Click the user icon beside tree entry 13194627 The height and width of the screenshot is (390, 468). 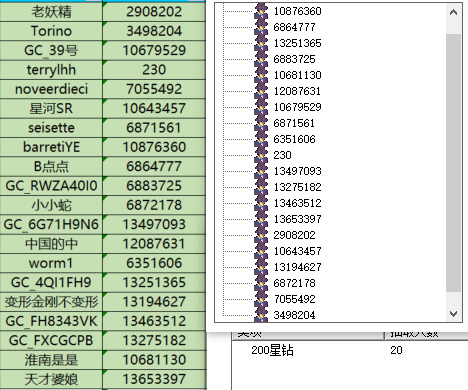click(261, 267)
